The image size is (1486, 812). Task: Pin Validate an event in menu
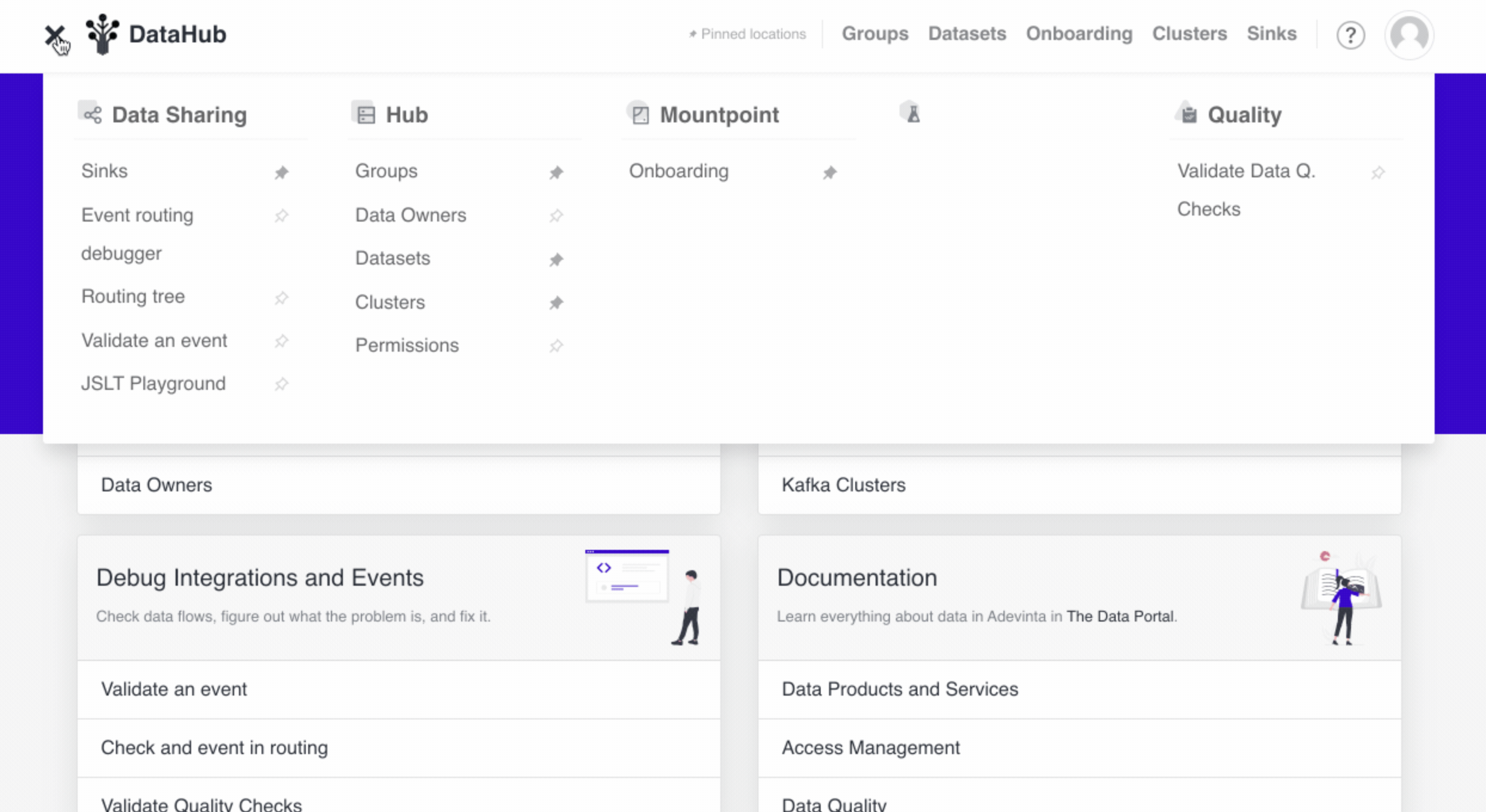281,341
